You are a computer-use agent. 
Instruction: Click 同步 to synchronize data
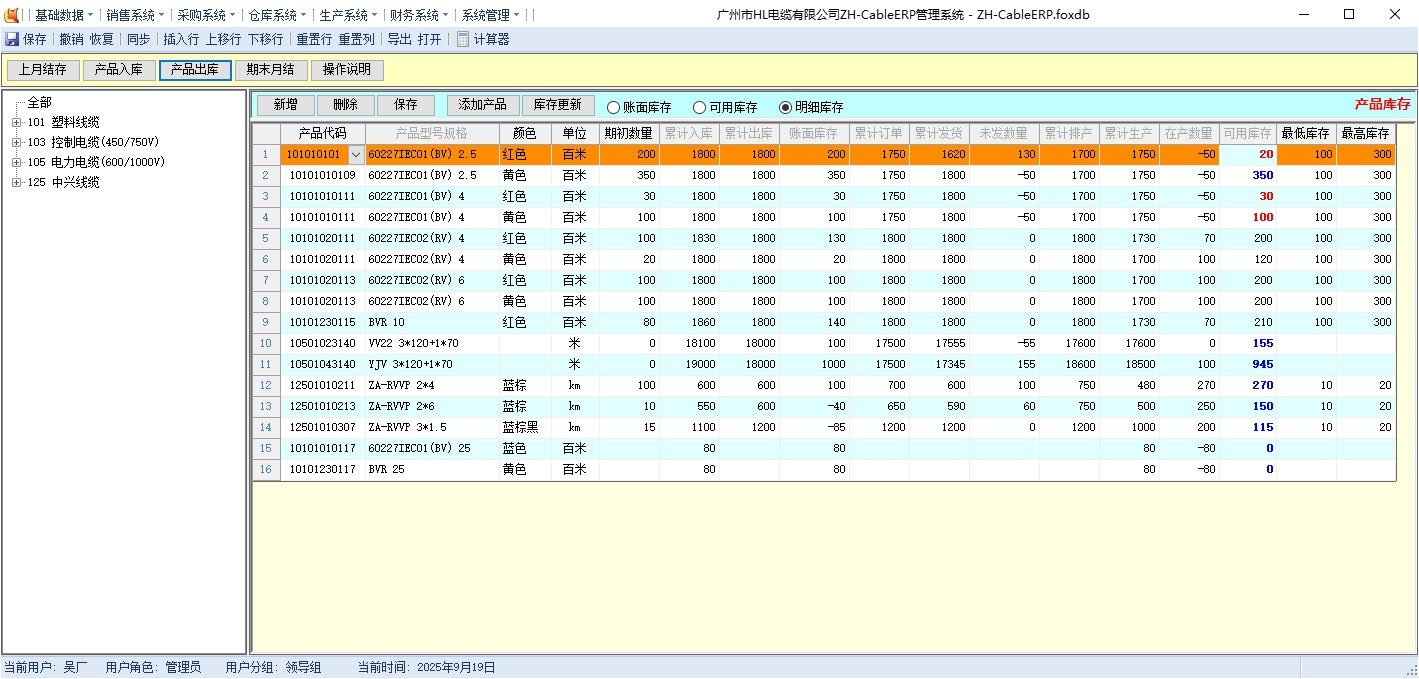pyautogui.click(x=139, y=40)
